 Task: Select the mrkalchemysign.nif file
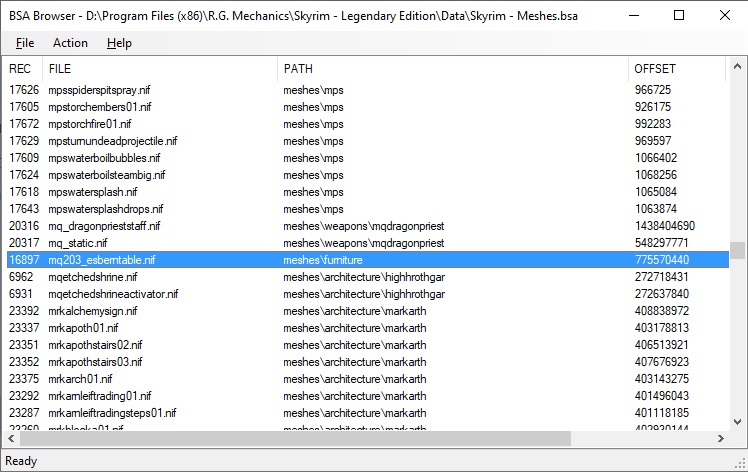[x=93, y=311]
